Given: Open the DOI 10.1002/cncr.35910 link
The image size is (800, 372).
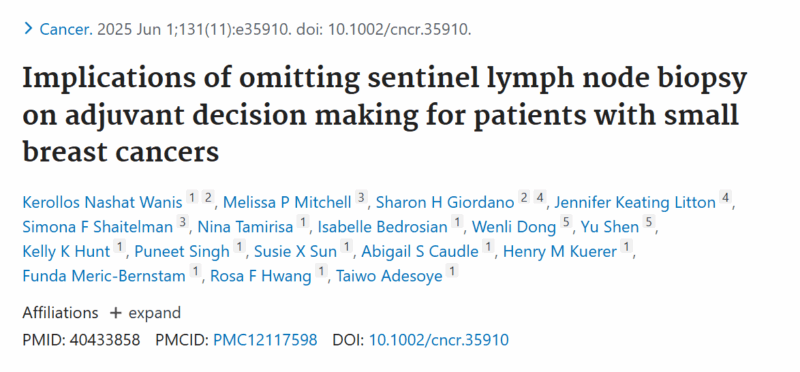Looking at the screenshot, I should pos(439,340).
